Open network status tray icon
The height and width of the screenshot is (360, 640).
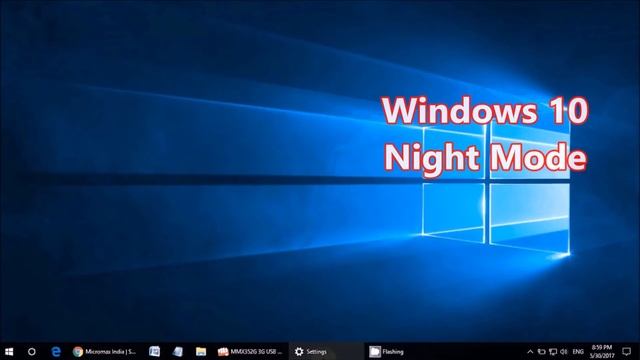[x=553, y=351]
